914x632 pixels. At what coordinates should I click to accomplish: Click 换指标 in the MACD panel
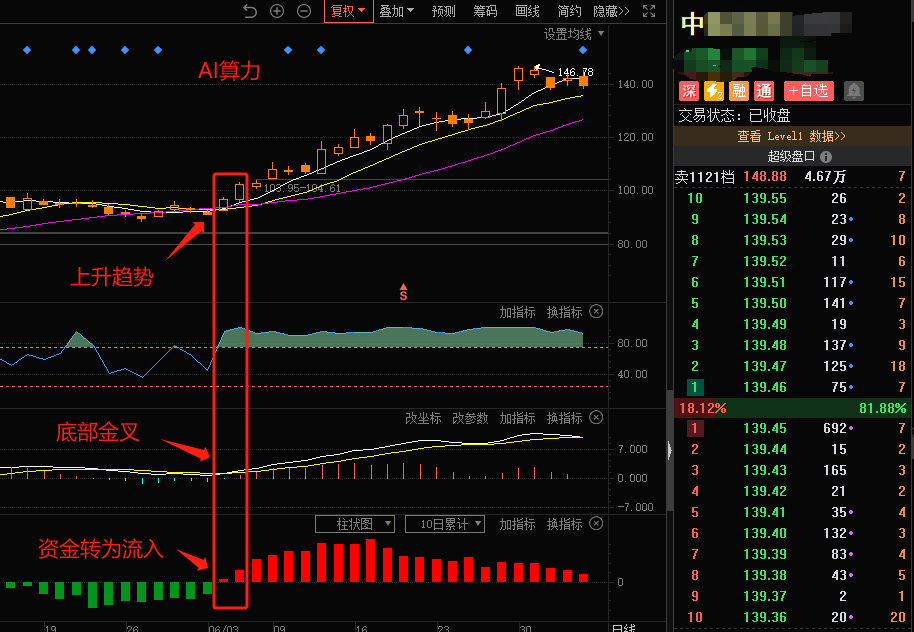pos(564,419)
